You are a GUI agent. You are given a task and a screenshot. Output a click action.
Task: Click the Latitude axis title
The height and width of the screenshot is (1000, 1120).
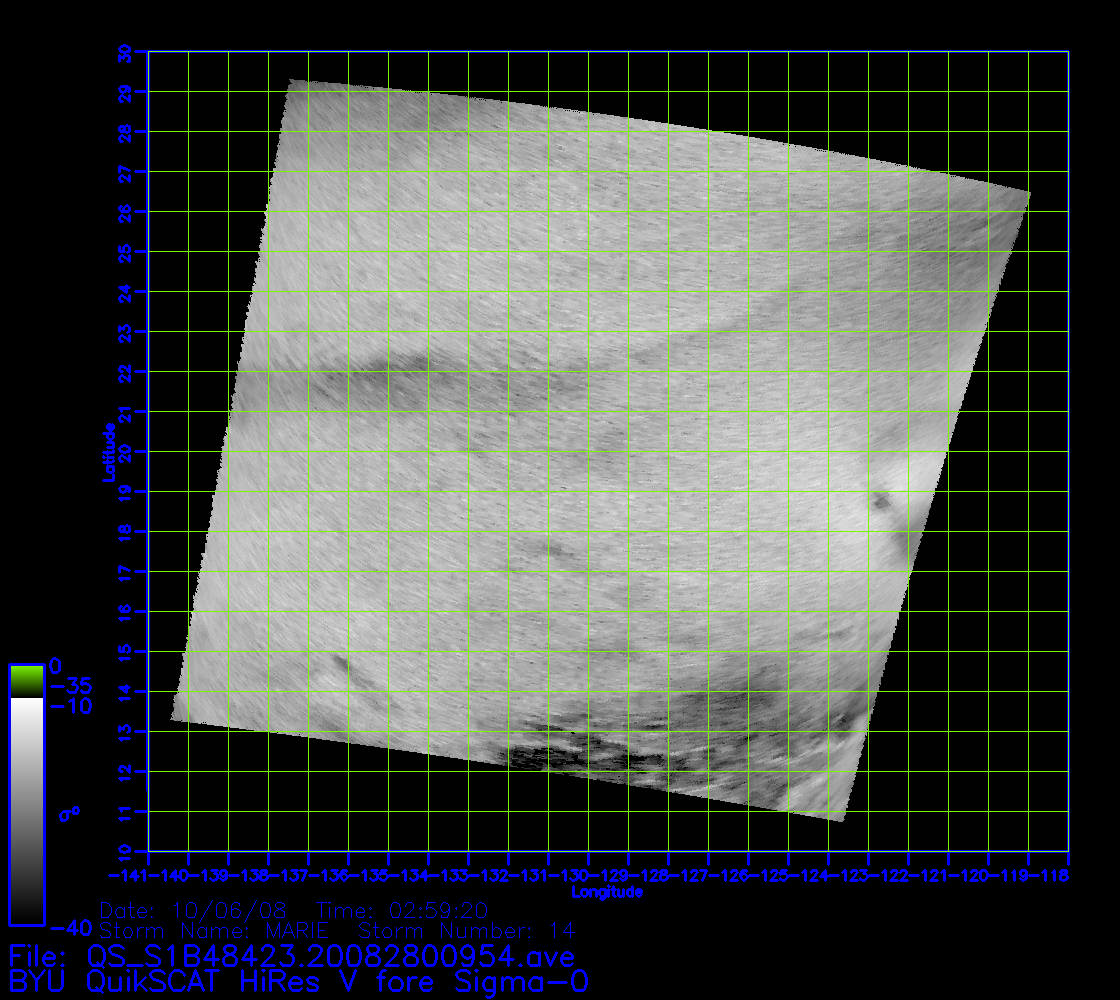107,452
